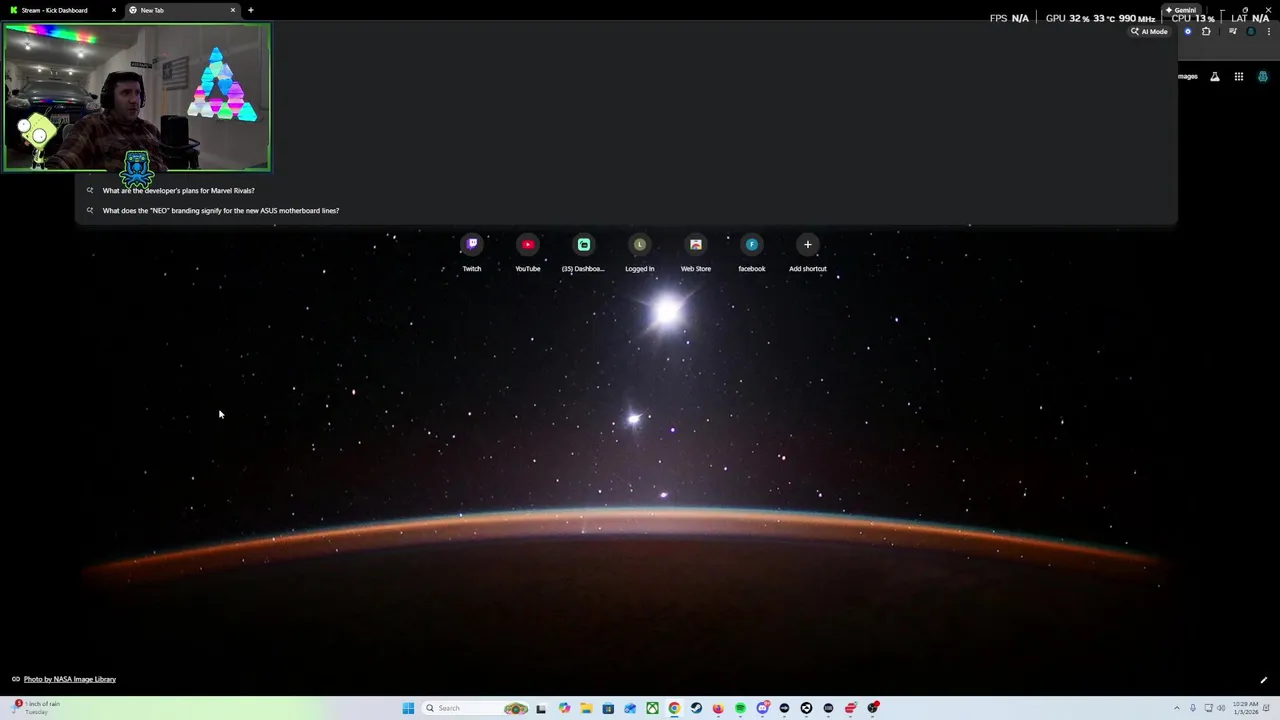The width and height of the screenshot is (1280, 720).
Task: Open Discord from the taskbar
Action: (x=763, y=708)
